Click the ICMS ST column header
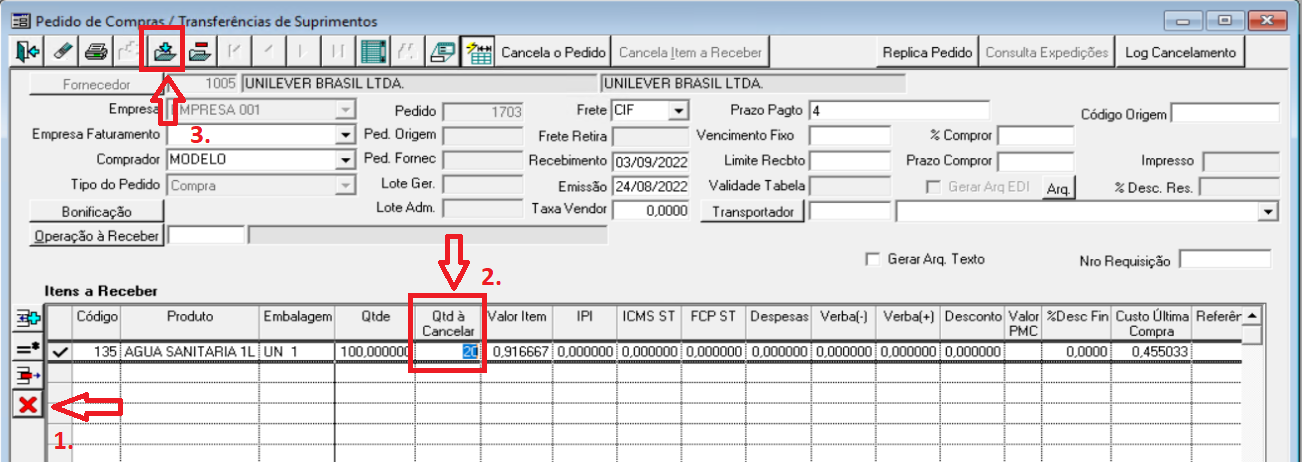Image resolution: width=1302 pixels, height=462 pixels. pyautogui.click(x=648, y=323)
